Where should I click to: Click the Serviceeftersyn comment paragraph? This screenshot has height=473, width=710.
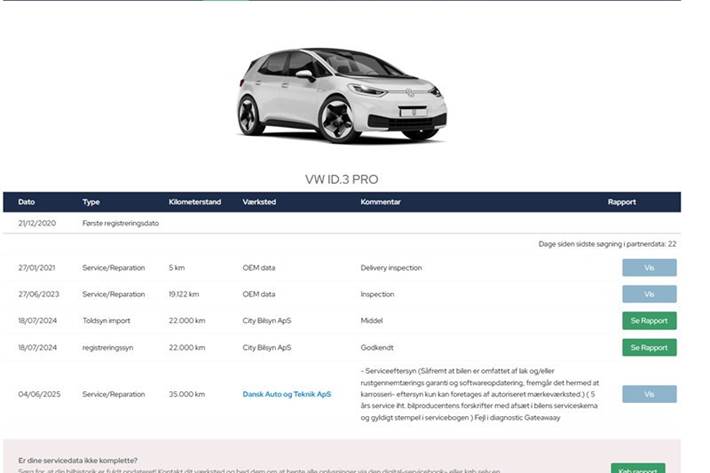[x=480, y=394]
